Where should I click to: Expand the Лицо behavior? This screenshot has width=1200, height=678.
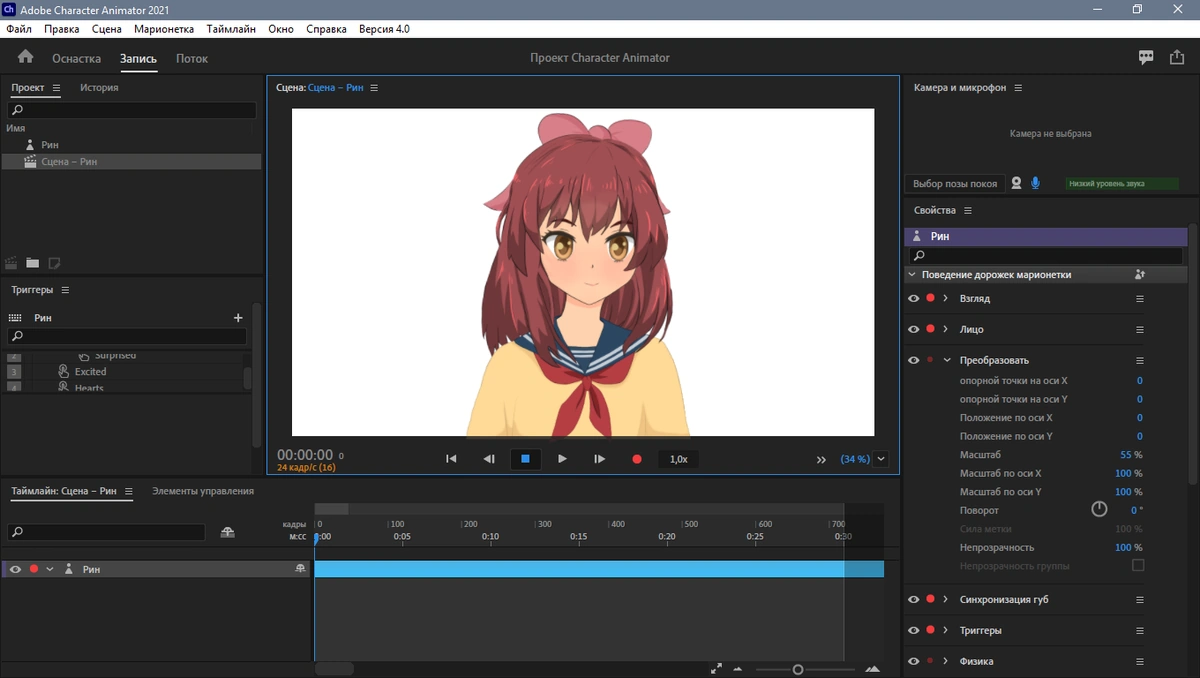tap(946, 330)
